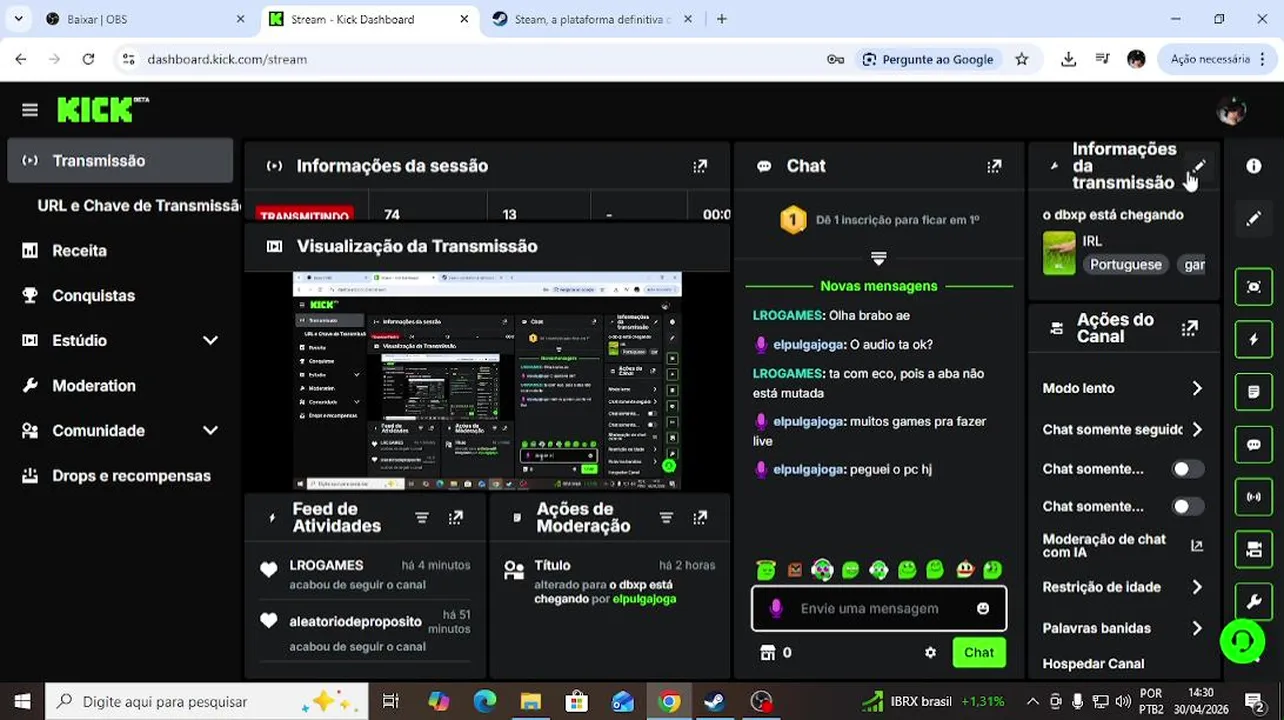Open the green support headset bubble
The image size is (1284, 720).
click(1242, 640)
